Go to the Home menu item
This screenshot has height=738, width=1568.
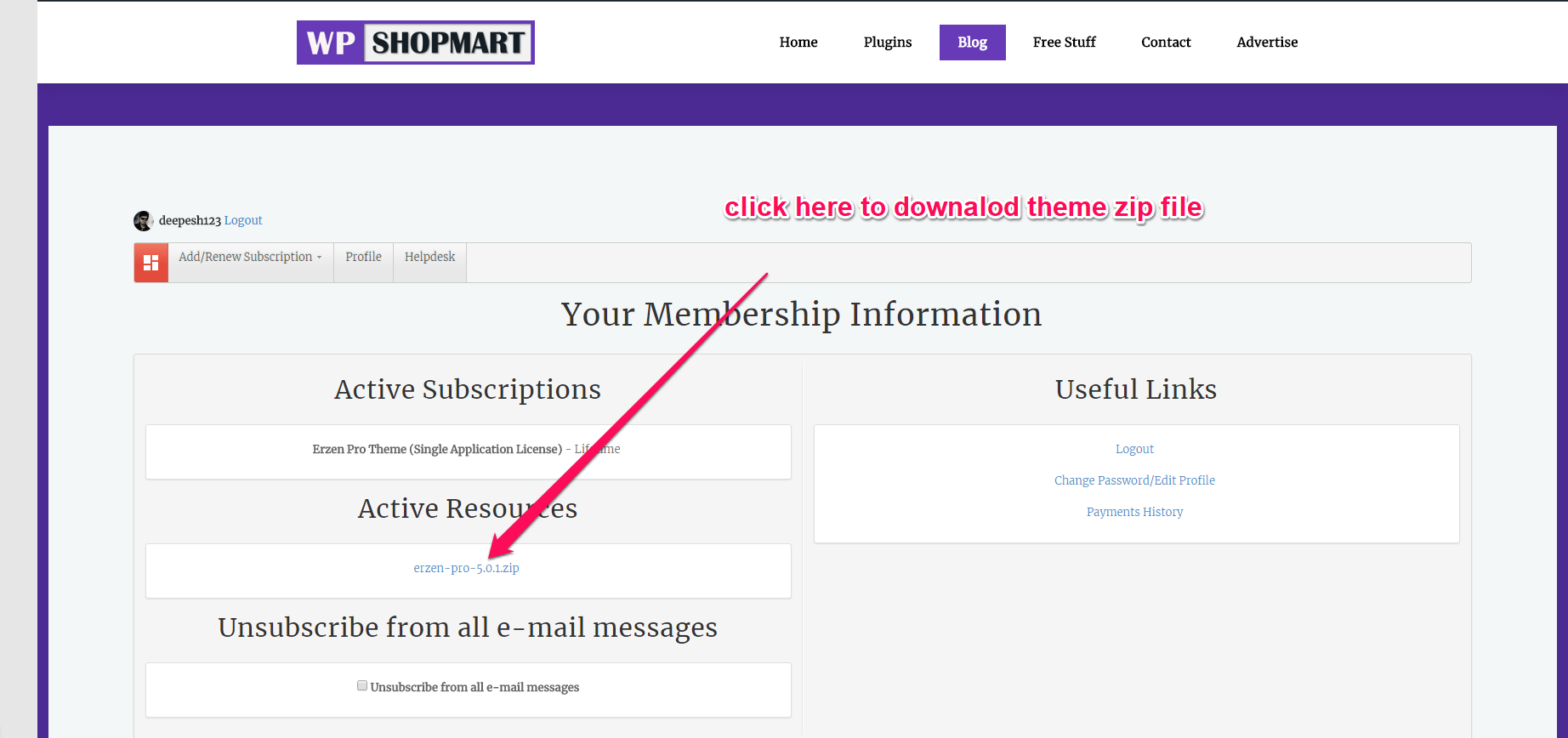pyautogui.click(x=798, y=43)
